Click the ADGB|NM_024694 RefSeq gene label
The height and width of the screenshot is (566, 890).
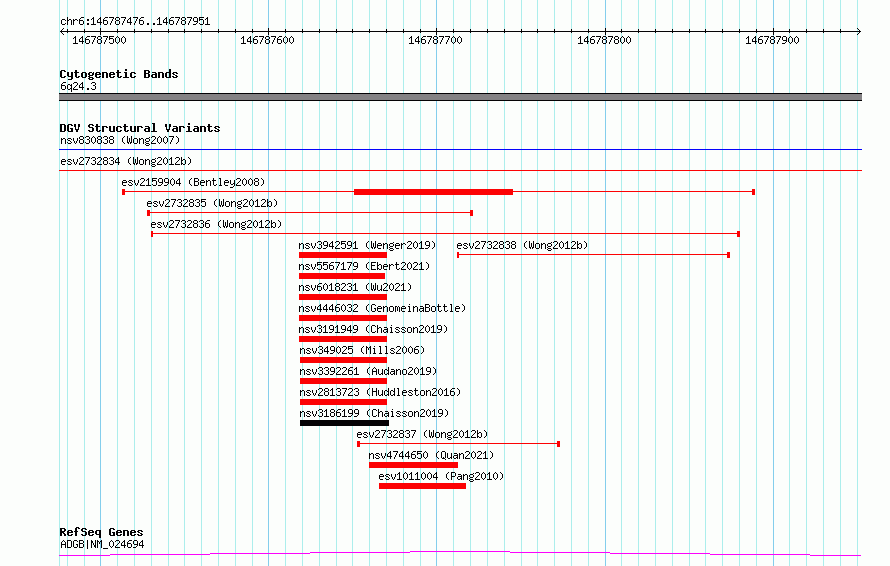[x=102, y=544]
